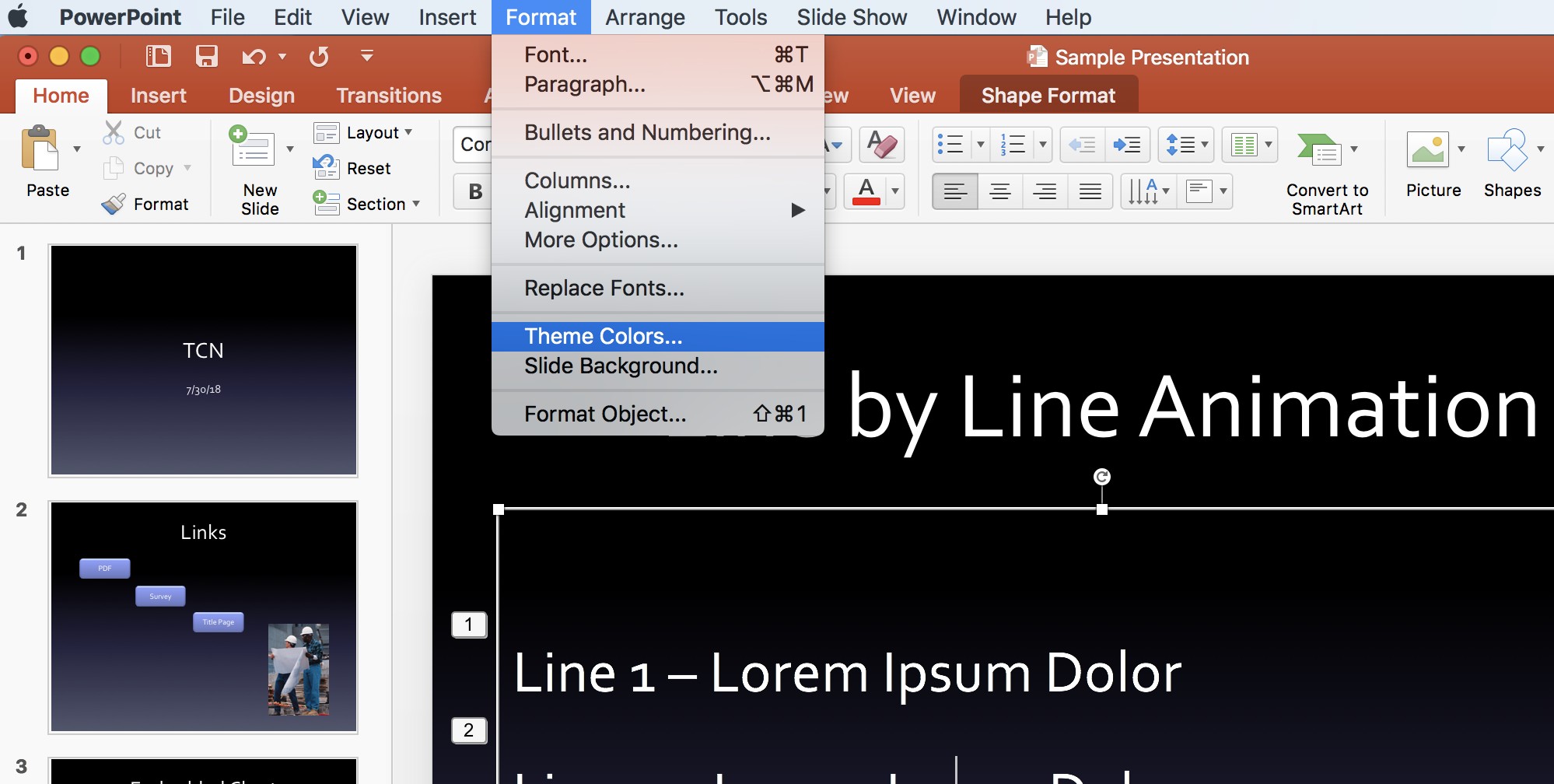
Task: Click Convert to SmartArt icon
Action: point(1319,149)
